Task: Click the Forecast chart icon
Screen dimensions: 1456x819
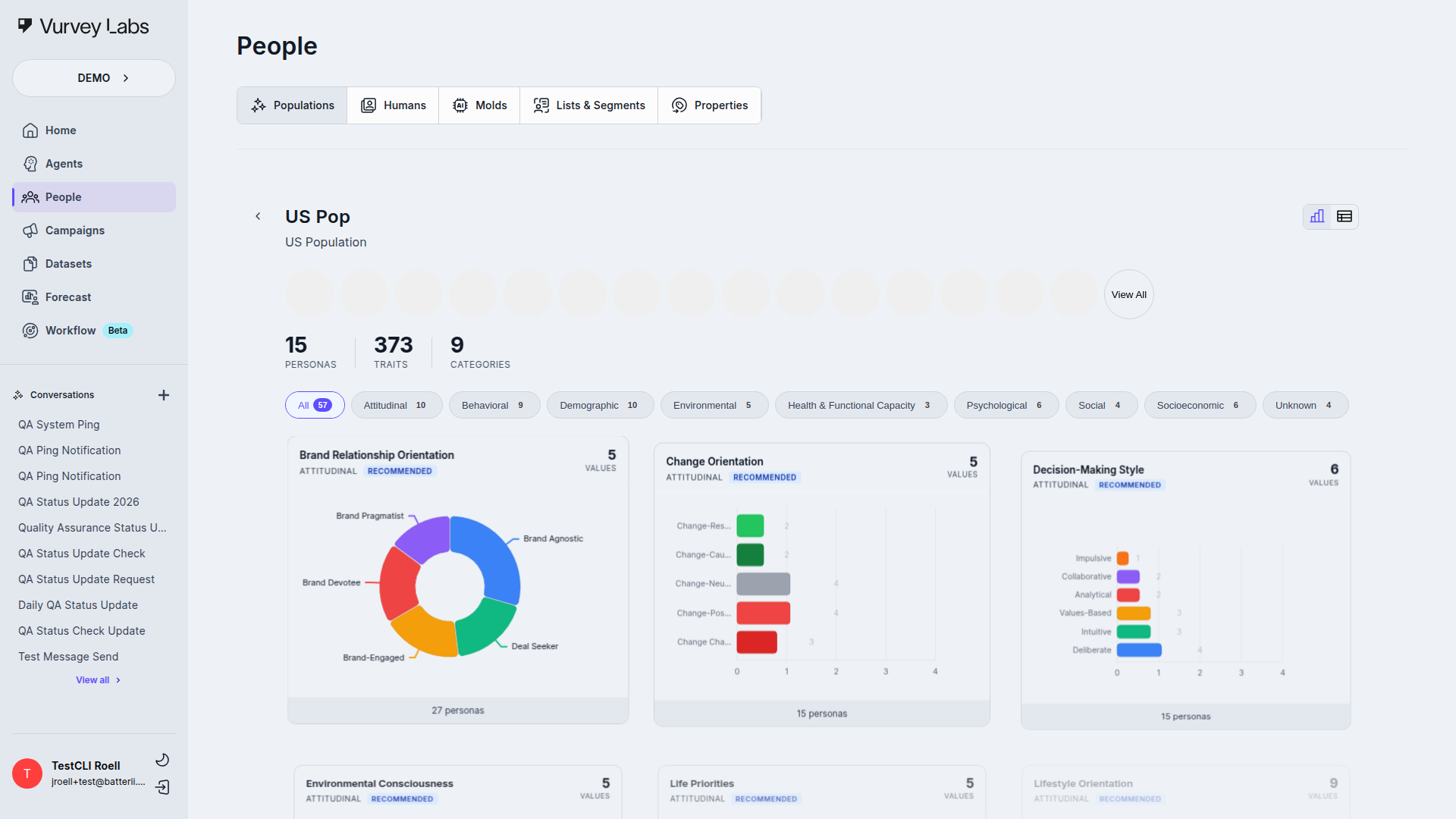Action: pyautogui.click(x=30, y=297)
